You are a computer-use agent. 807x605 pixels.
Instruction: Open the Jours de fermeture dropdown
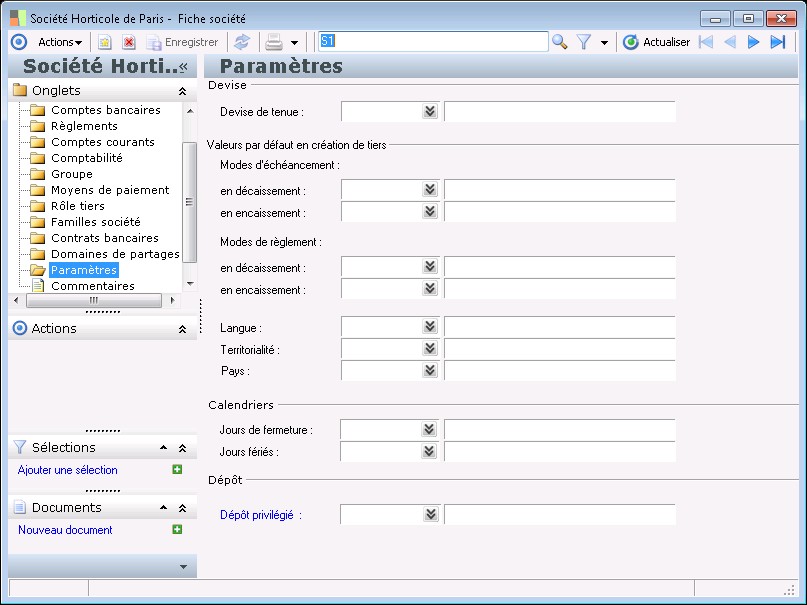tap(429, 429)
